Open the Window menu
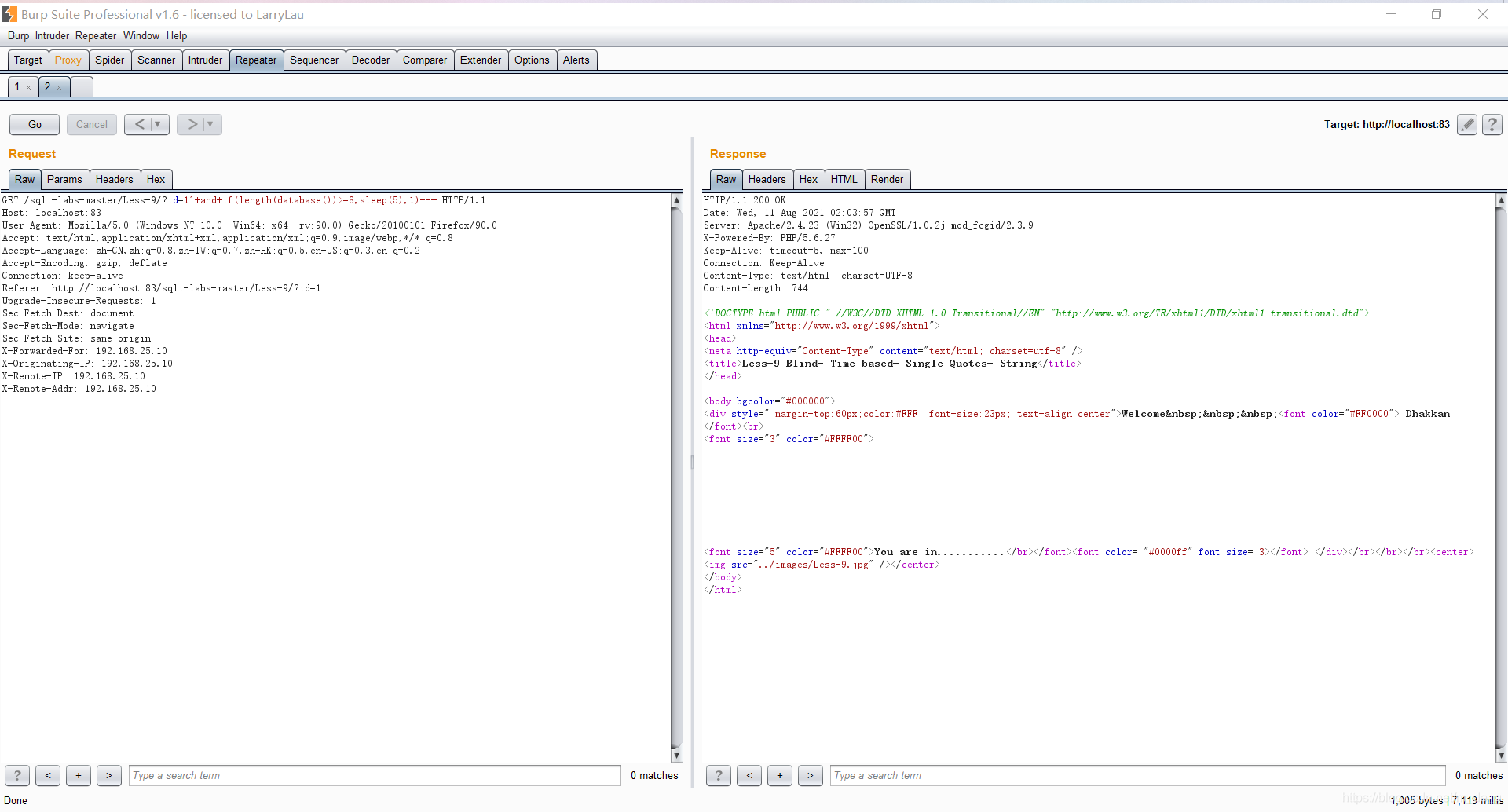The width and height of the screenshot is (1508, 812). pyautogui.click(x=141, y=35)
